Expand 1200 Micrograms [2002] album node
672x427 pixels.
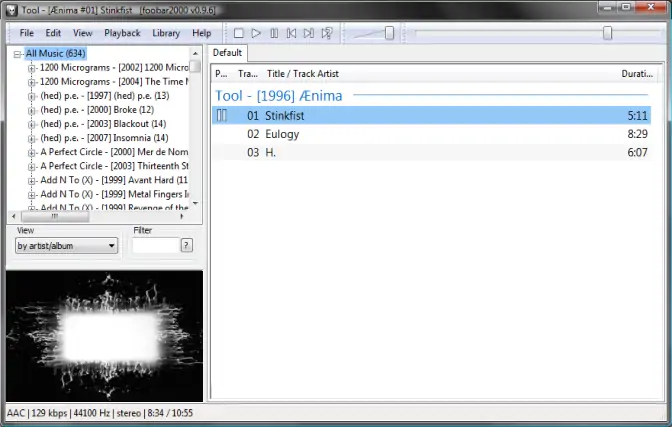(31, 68)
